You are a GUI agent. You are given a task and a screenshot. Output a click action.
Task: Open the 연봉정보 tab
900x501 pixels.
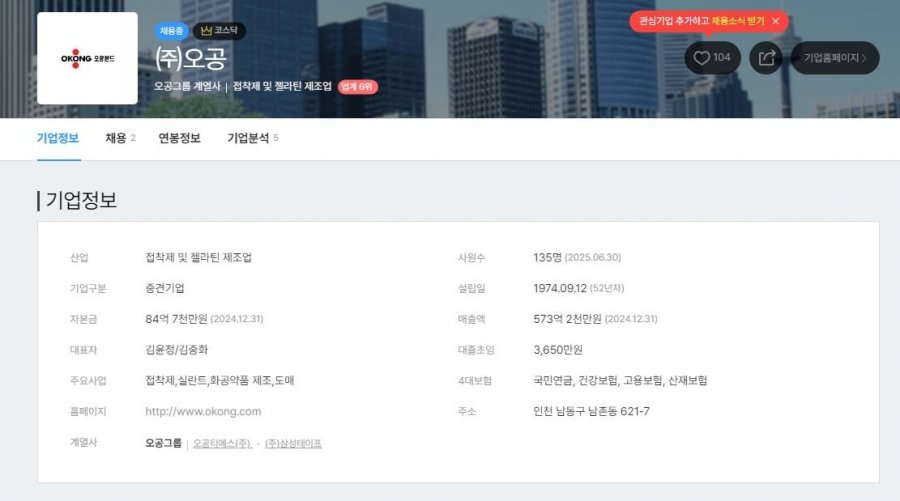tap(179, 138)
